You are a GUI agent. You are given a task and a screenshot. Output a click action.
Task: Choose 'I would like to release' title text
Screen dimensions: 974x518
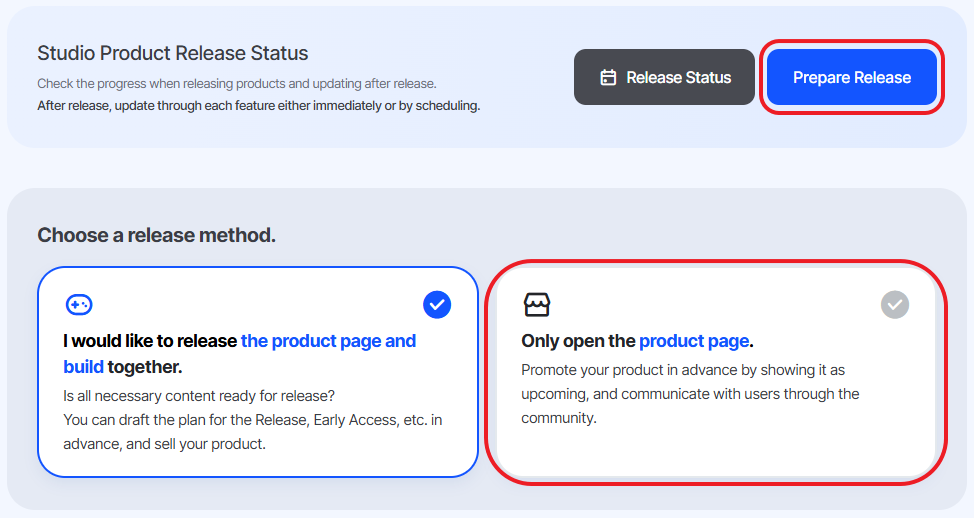150,341
